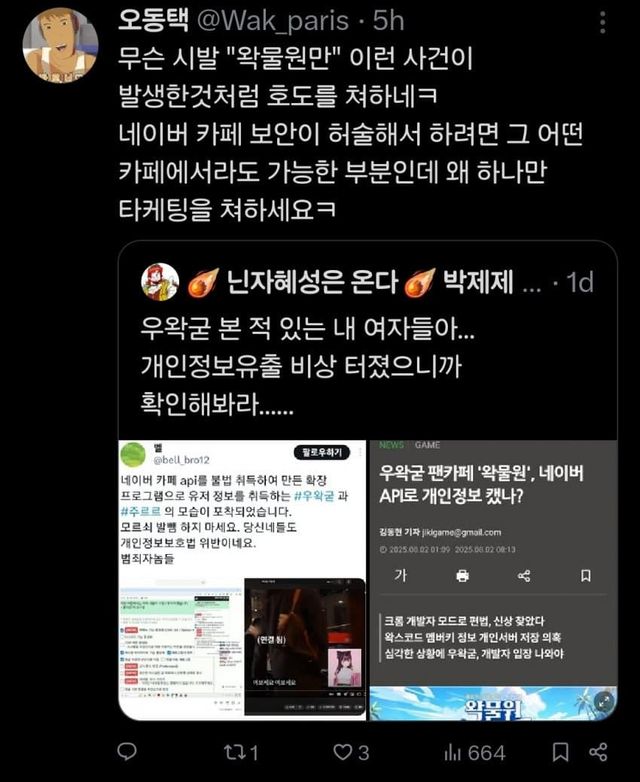The image size is (640, 782).
Task: Open the #주르르 hashtag in screenshot
Action: pos(141,511)
